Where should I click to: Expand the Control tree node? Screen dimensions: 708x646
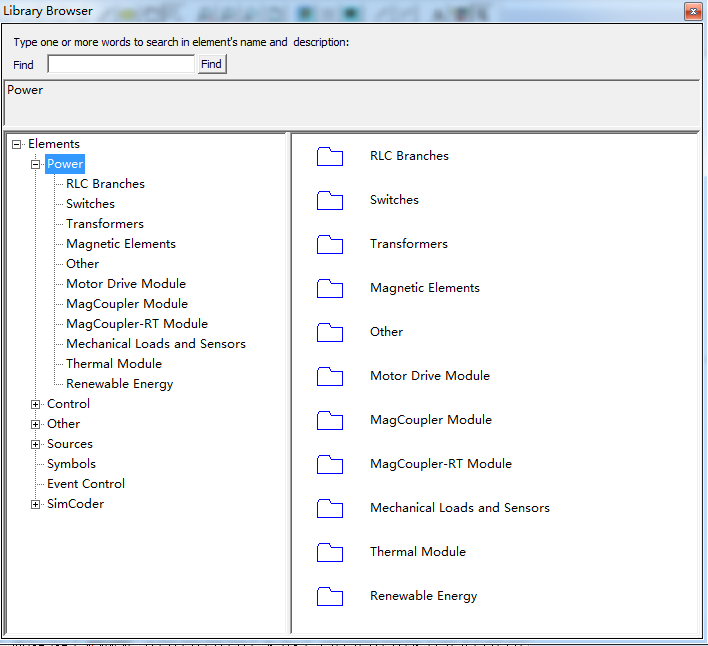35,404
